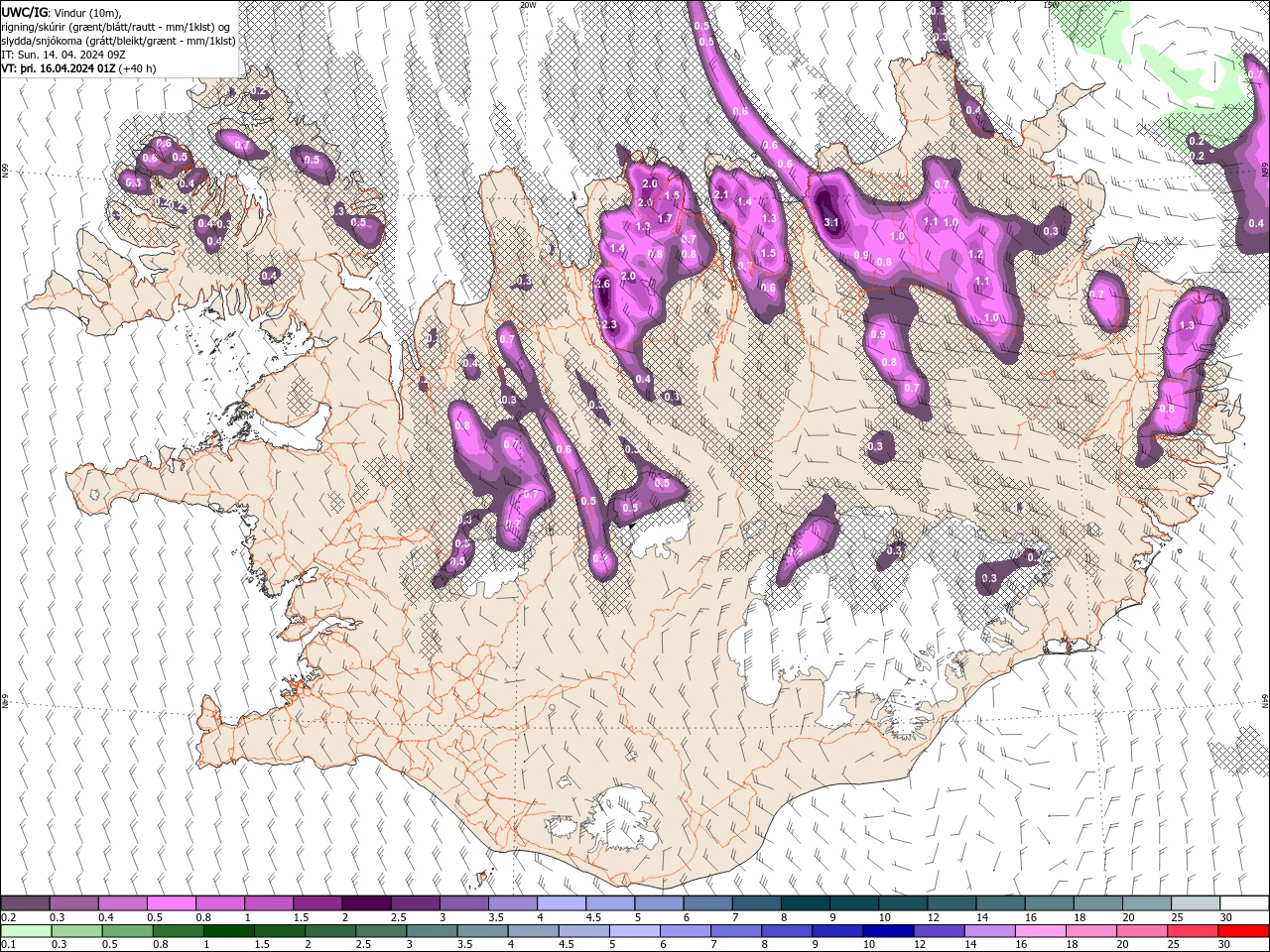
Task: Click the 'rigning/skúrir' legend description line
Action: coord(116,27)
